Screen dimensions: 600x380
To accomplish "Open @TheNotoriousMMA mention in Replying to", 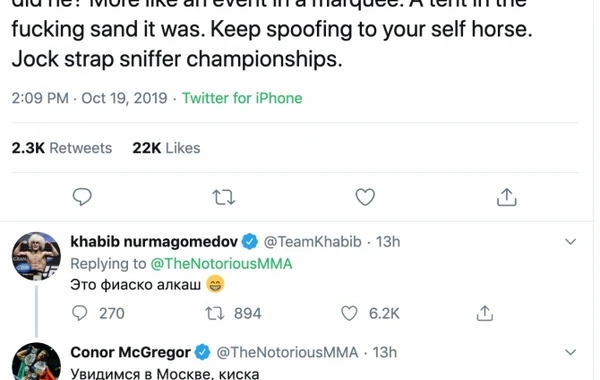I will coord(221,264).
